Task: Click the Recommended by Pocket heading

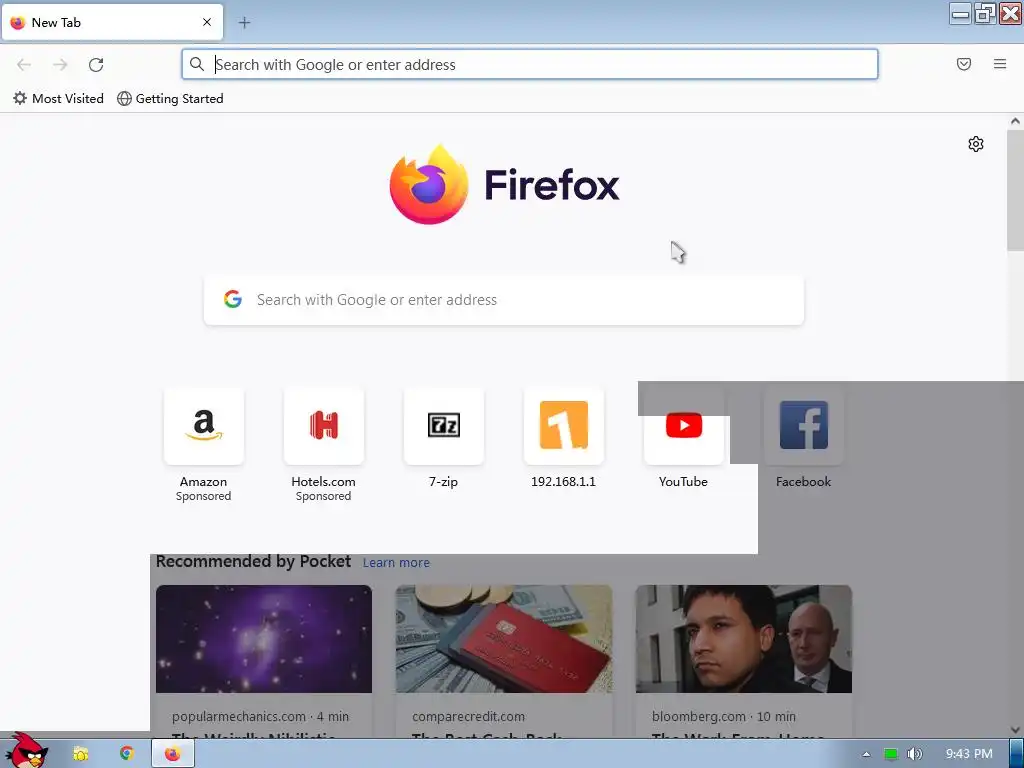Action: (x=253, y=562)
